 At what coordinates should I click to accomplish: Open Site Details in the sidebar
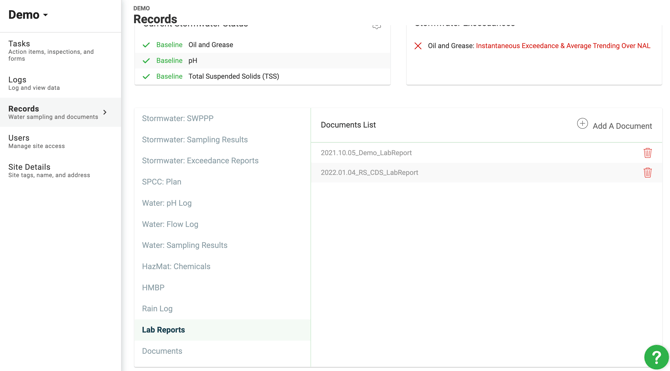60,171
